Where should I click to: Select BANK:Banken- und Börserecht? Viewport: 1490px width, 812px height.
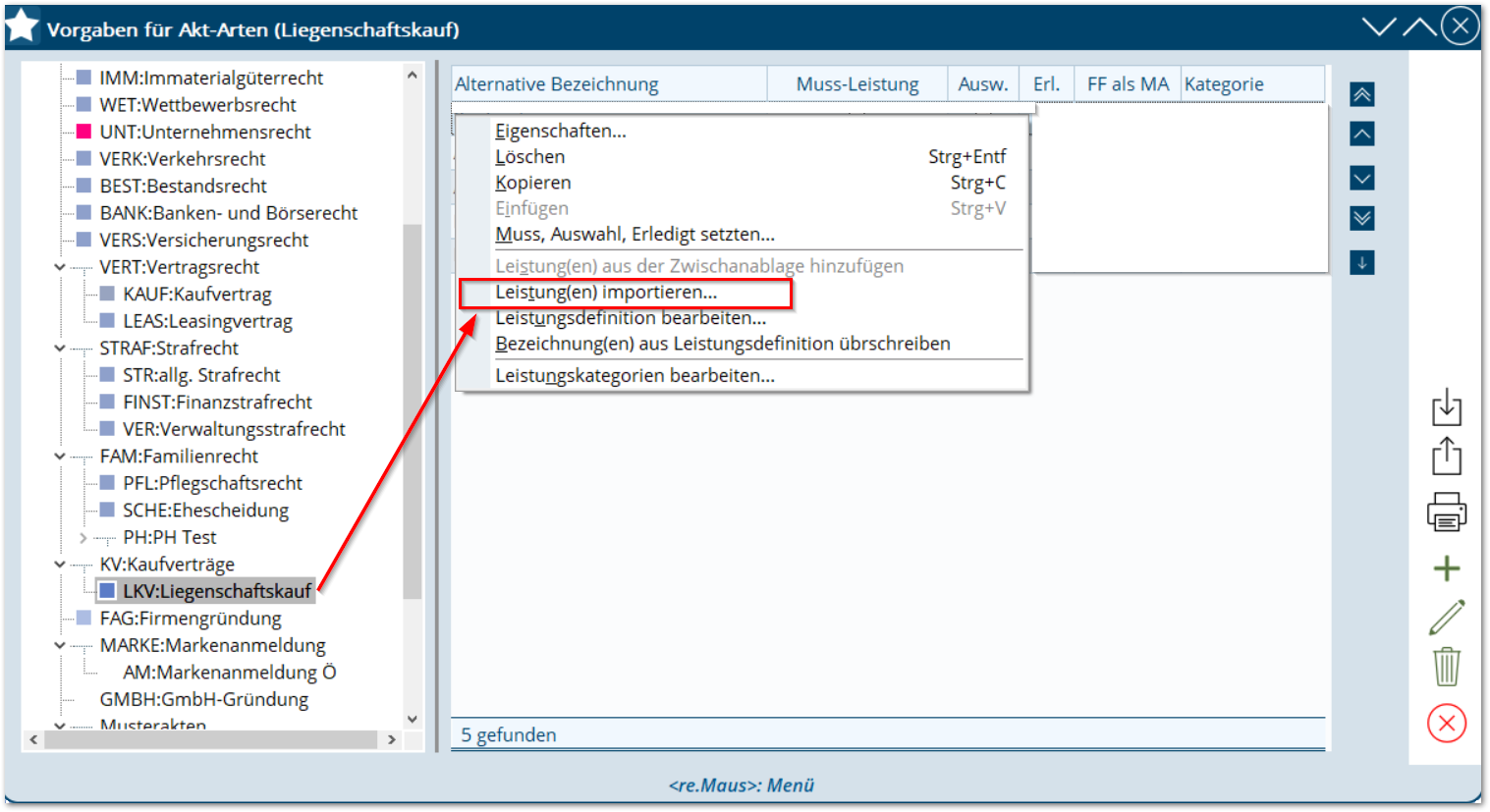(228, 213)
